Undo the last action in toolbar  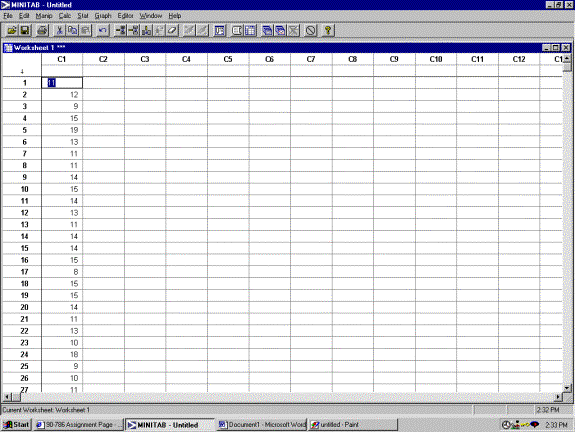[103, 30]
